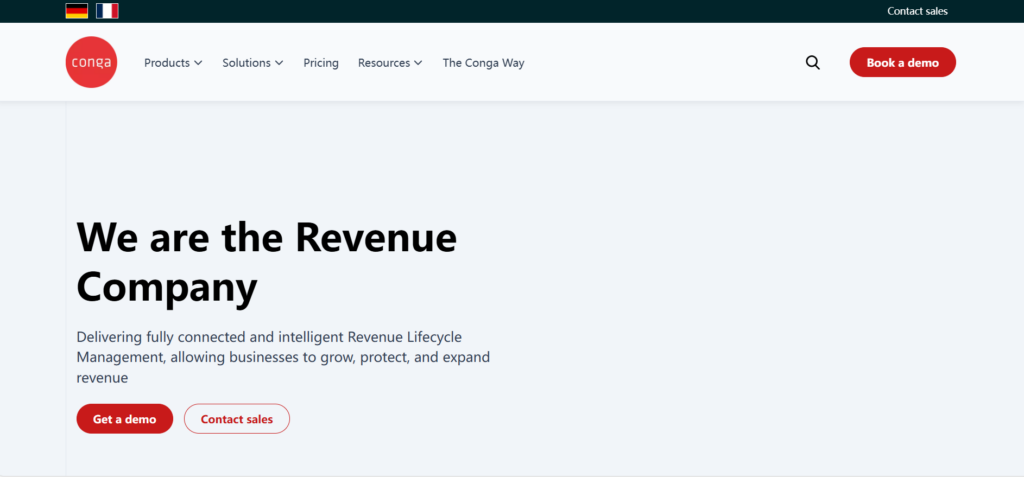Open The Conga Way page

483,63
